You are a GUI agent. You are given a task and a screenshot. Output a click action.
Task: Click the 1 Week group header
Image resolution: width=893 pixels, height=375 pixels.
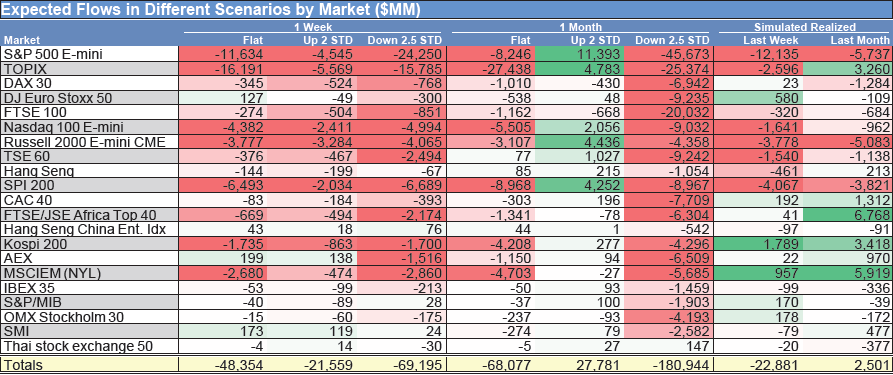point(314,27)
